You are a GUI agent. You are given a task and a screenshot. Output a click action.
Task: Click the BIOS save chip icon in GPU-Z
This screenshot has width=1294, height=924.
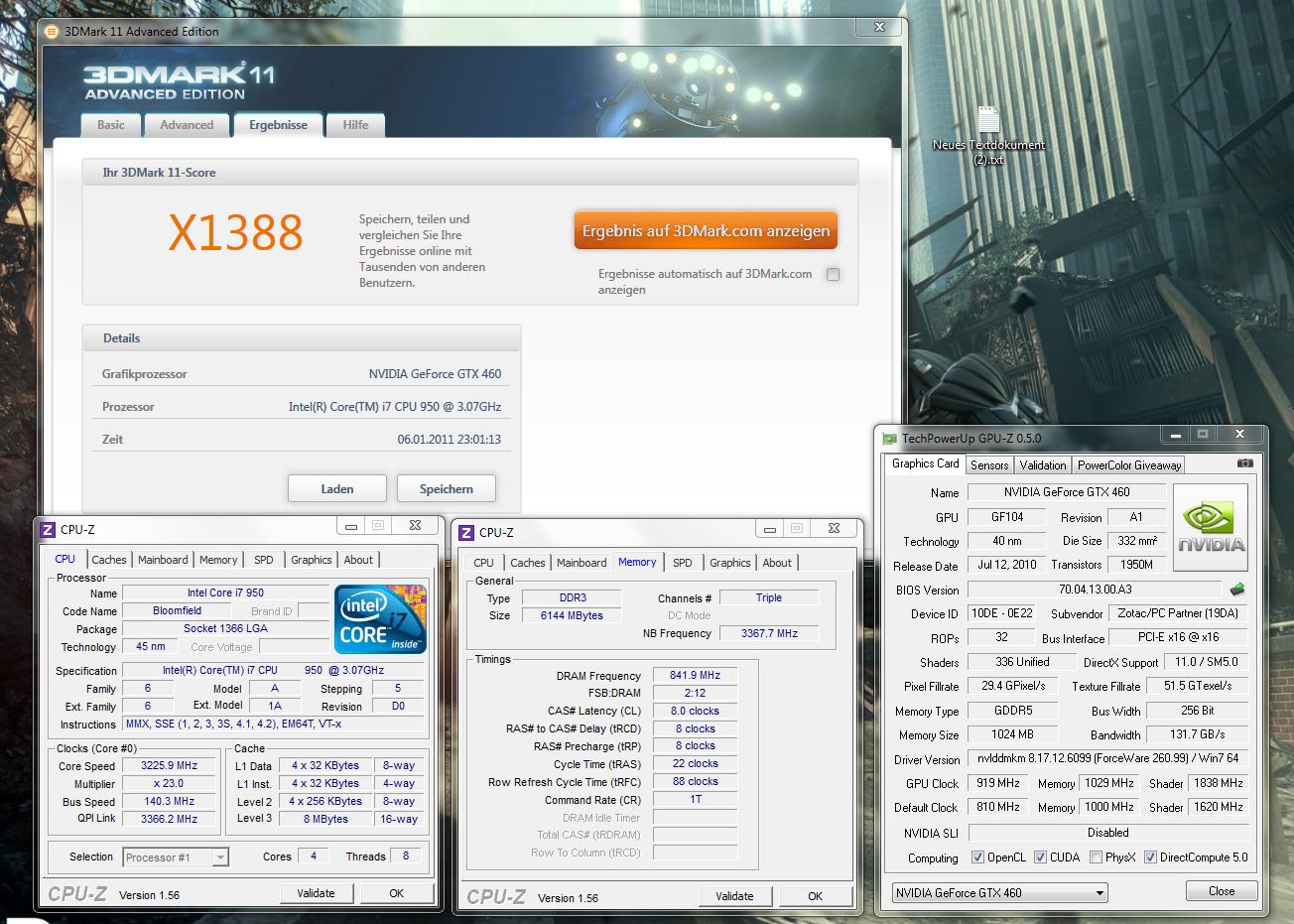(x=1236, y=590)
